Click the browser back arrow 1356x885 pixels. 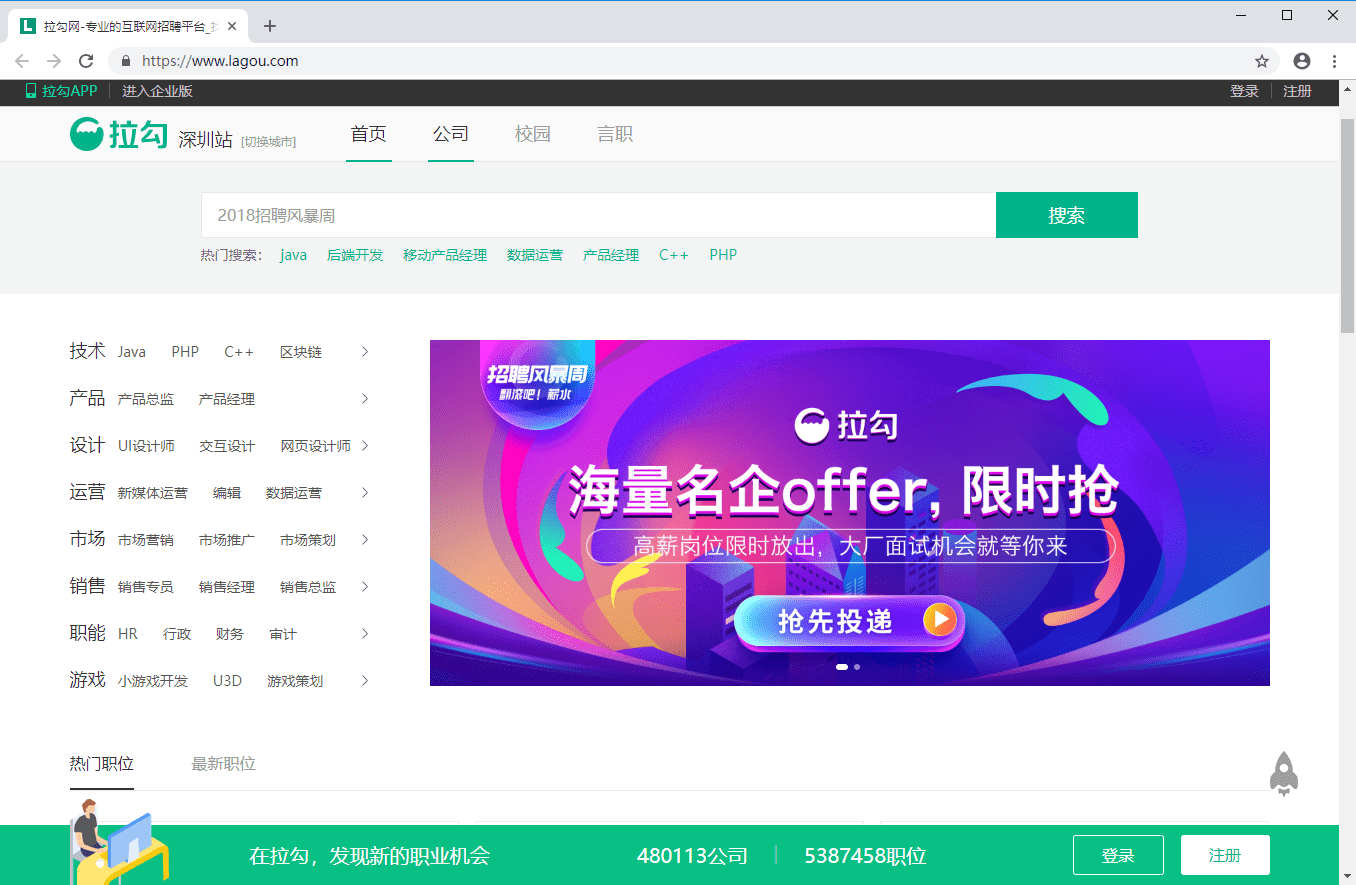(x=22, y=61)
